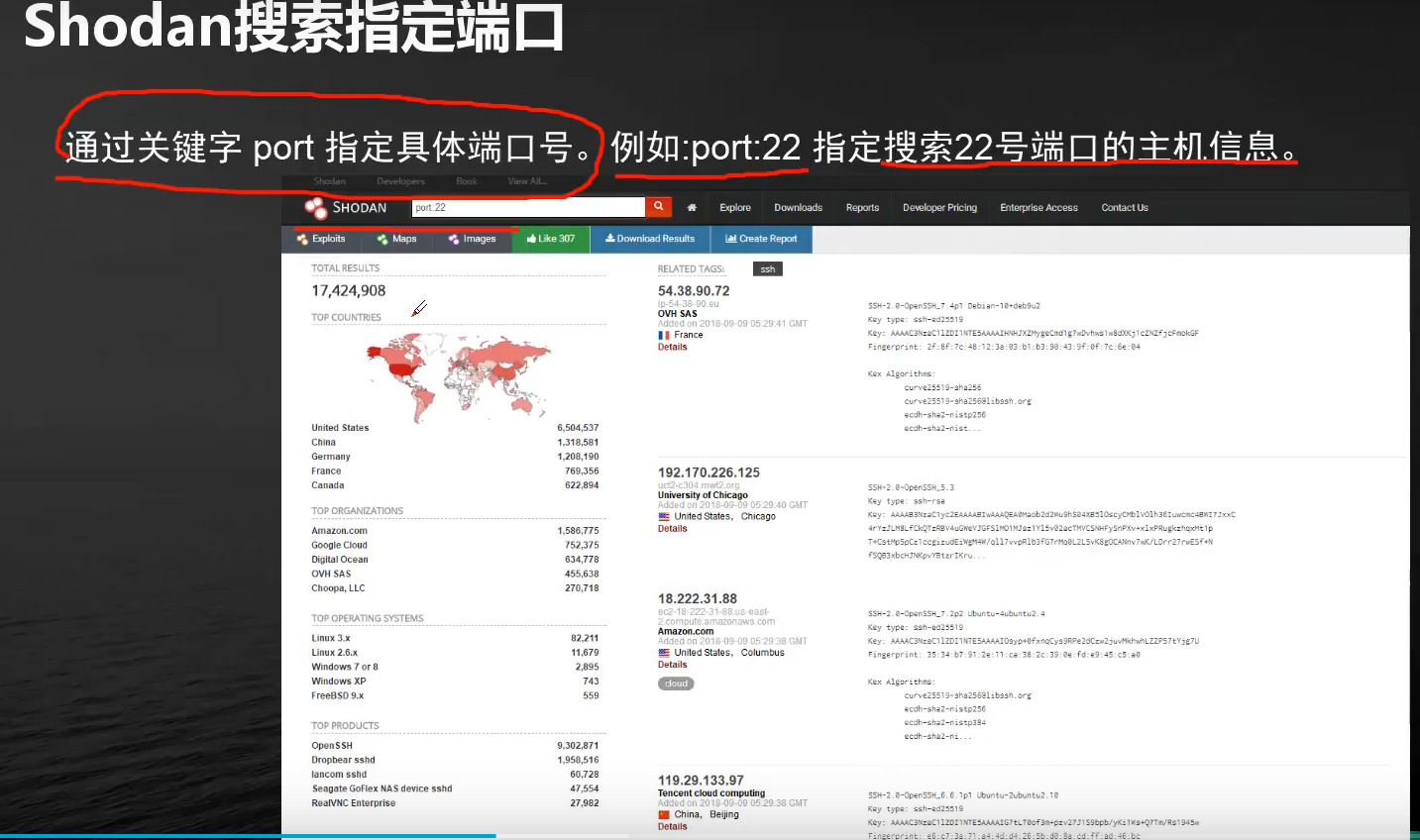Click the Shodan link in the top strip
Viewport: 1420px width, 840px height.
pos(330,181)
